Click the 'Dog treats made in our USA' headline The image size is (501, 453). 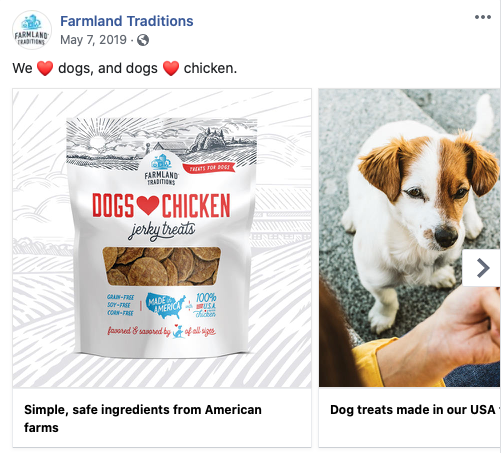[x=413, y=410]
